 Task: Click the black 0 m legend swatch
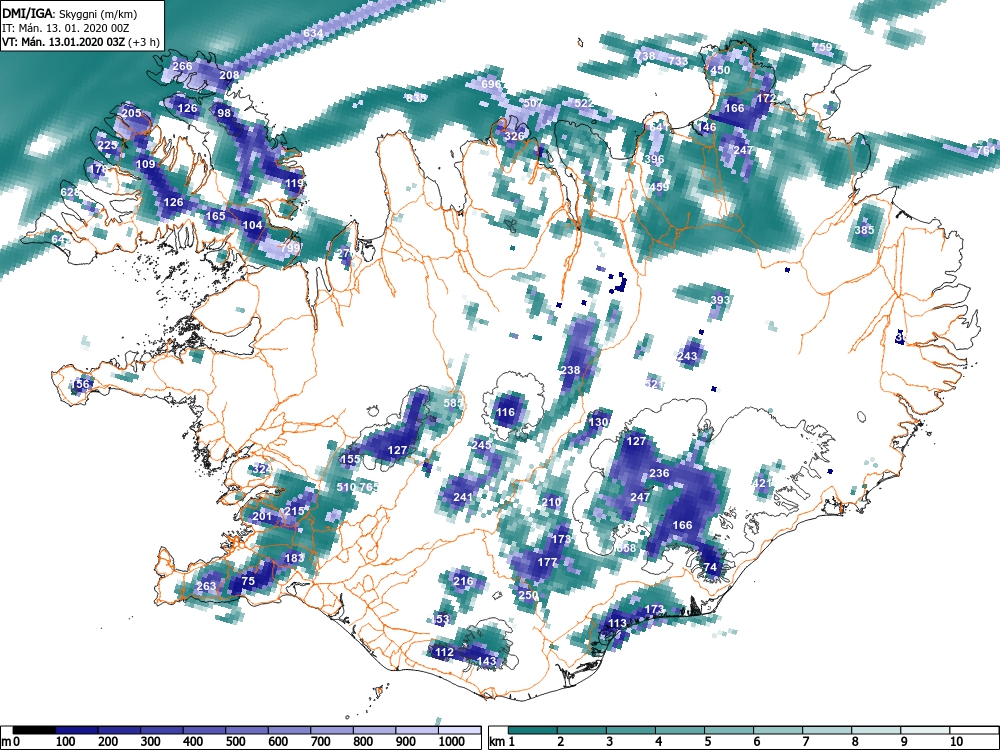(34, 730)
